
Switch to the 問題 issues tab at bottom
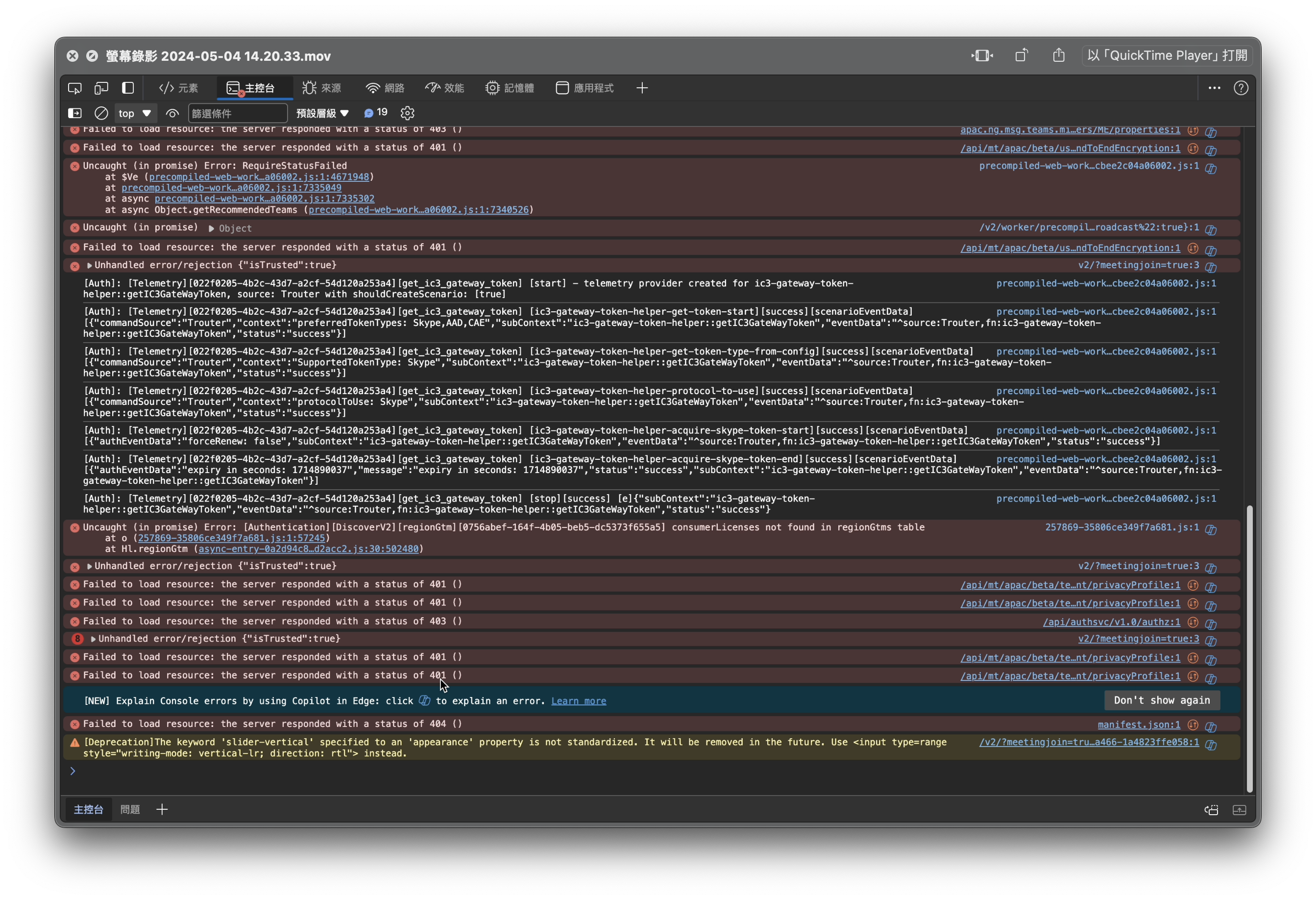(x=130, y=809)
